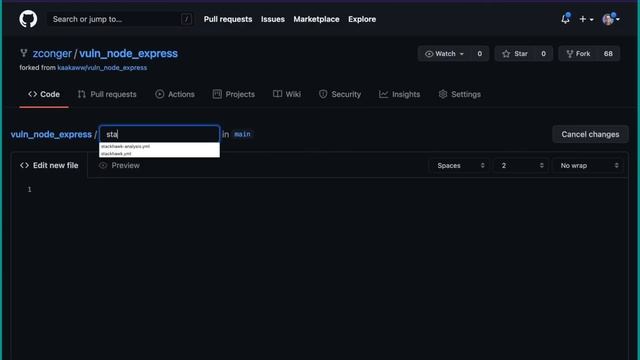Viewport: 640px width, 360px height.
Task: View the stargazers count 0
Action: [543, 53]
